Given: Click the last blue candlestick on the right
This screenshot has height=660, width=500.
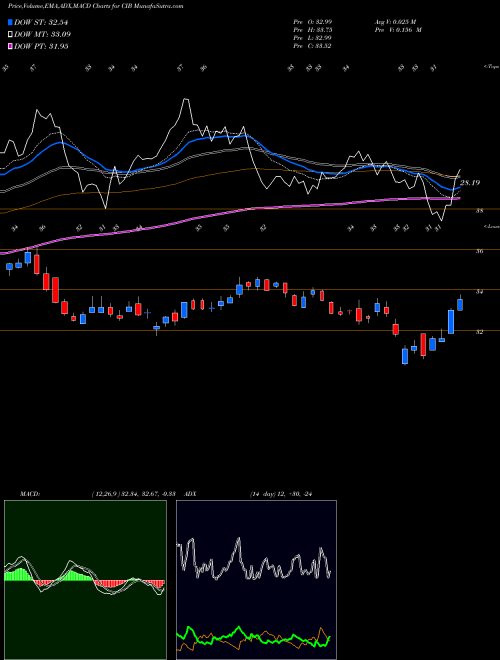Looking at the screenshot, I should point(460,304).
